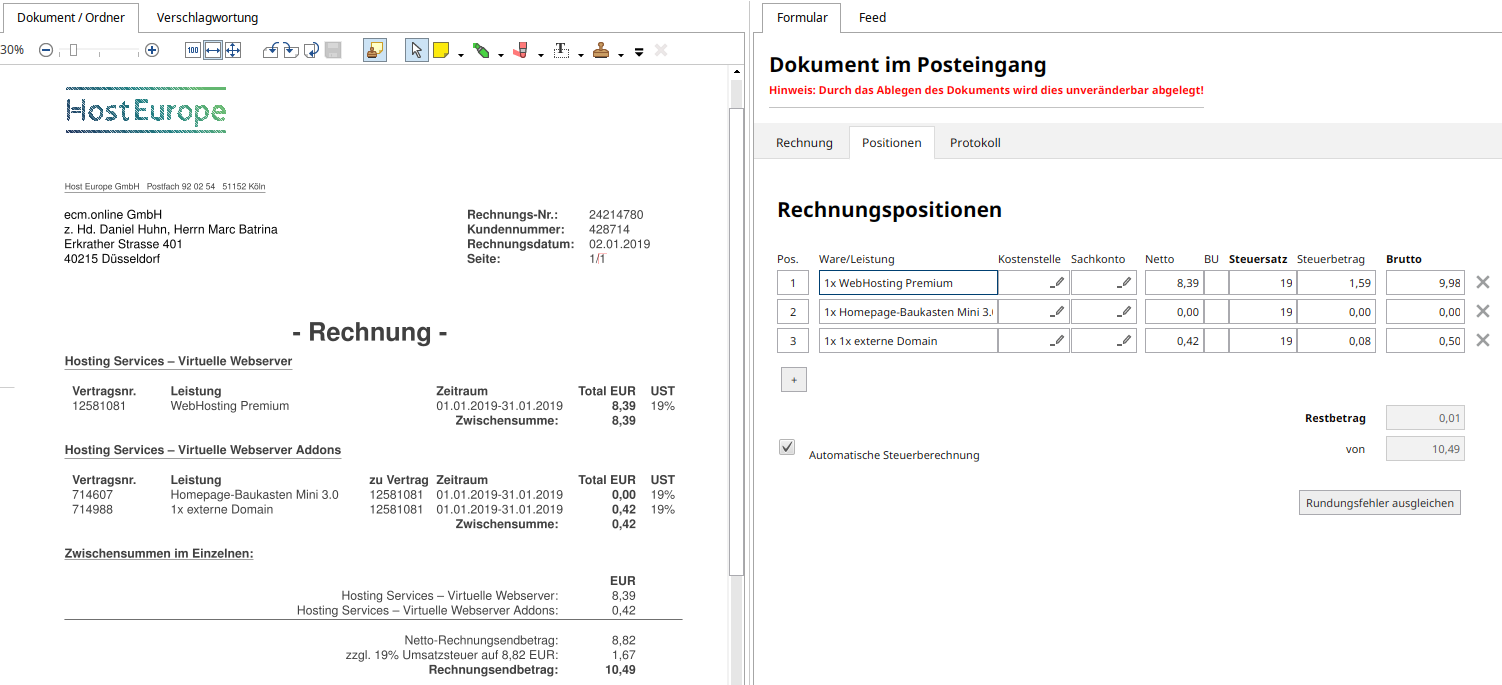The height and width of the screenshot is (685, 1502).
Task: Rotate the page to the left
Action: click(271, 50)
